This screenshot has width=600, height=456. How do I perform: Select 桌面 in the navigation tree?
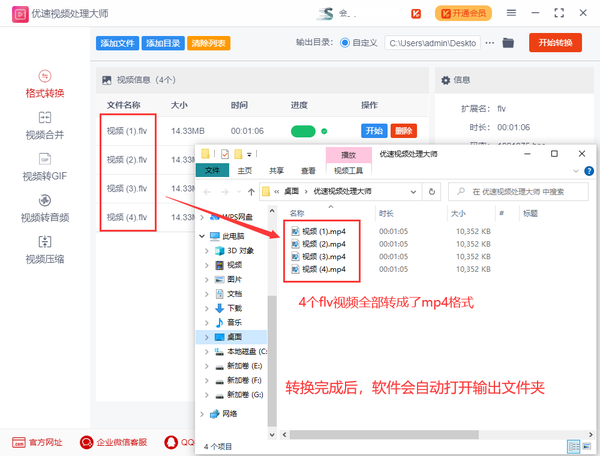coord(232,337)
